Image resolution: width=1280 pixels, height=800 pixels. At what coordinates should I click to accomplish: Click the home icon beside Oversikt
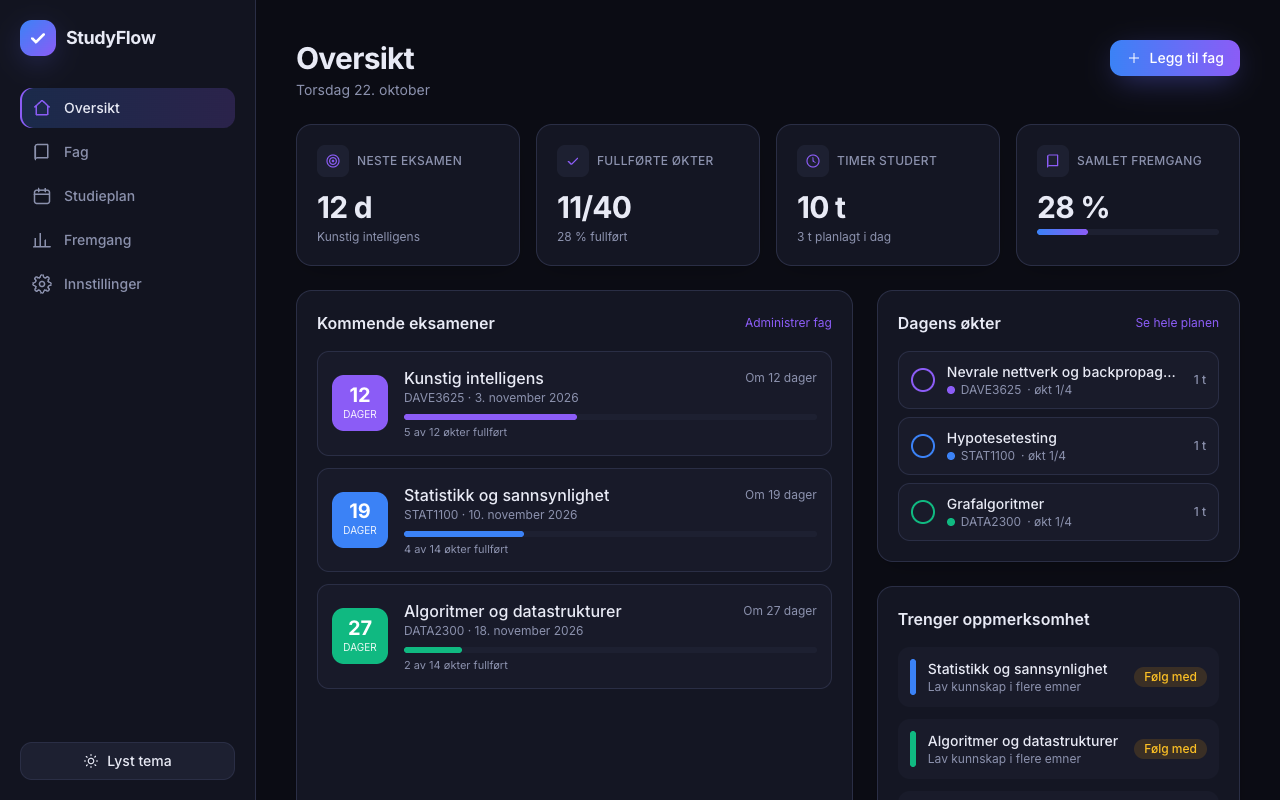[42, 108]
